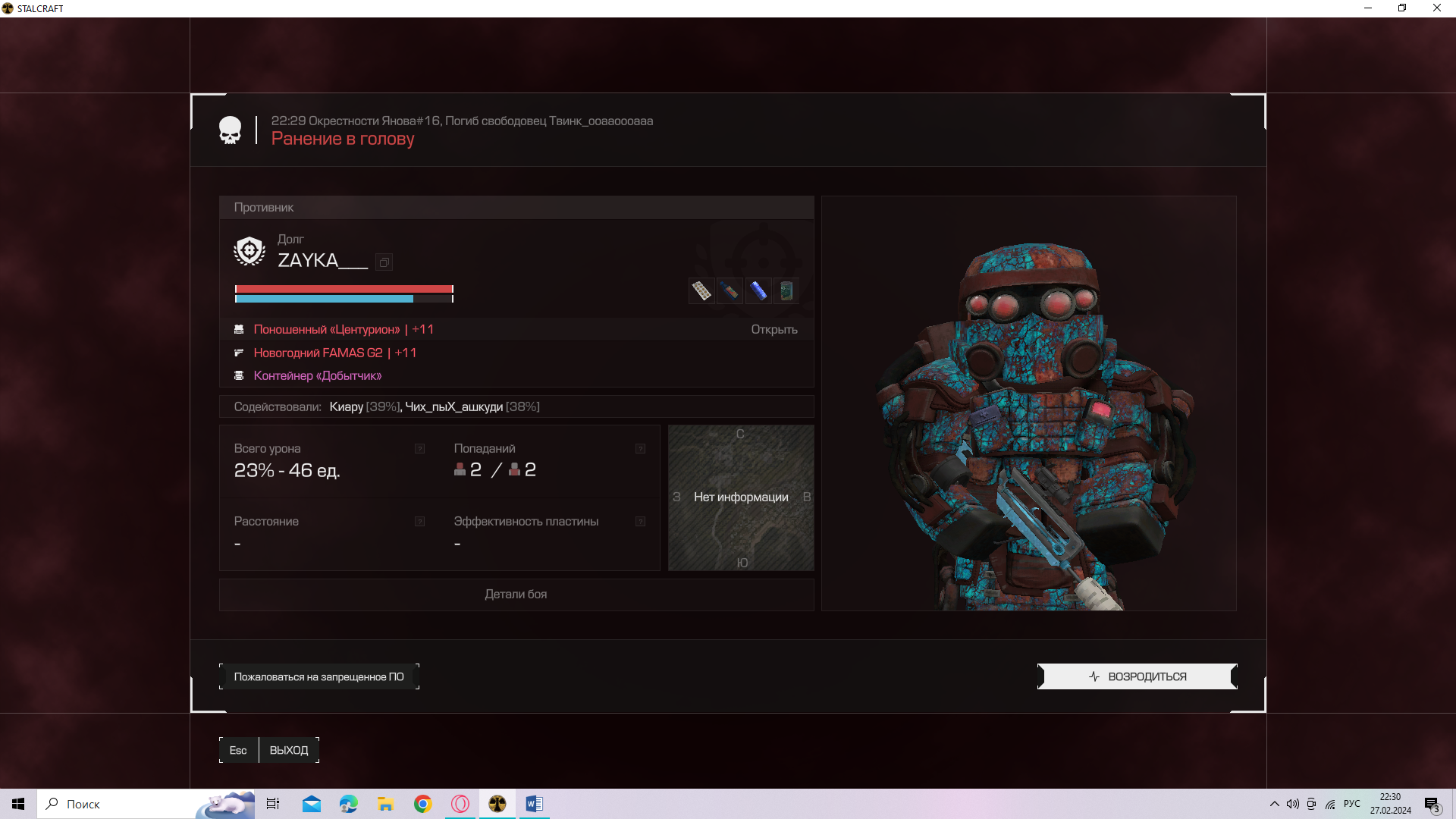Click the minimap with Нет информации
The width and height of the screenshot is (1456, 819).
[x=741, y=497]
